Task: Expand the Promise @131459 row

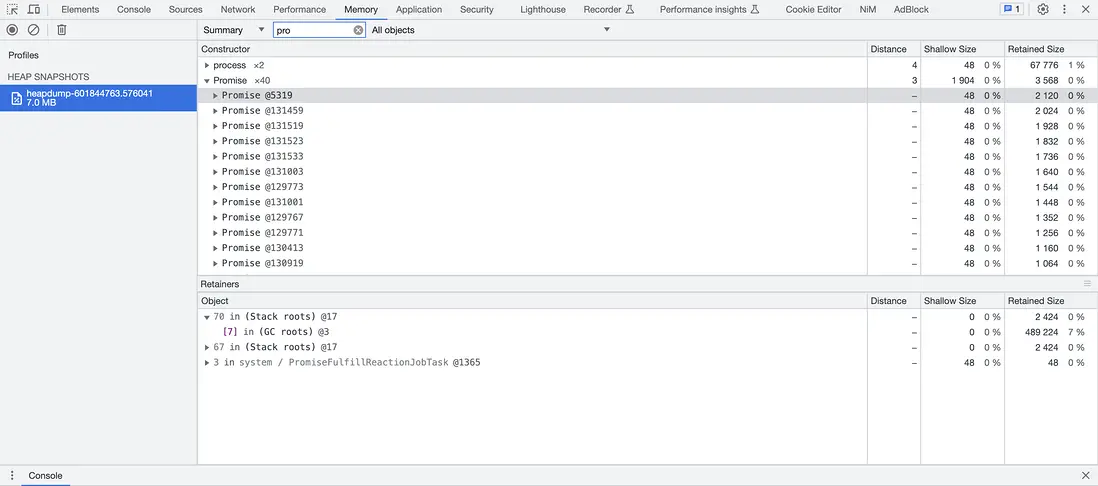Action: (215, 111)
